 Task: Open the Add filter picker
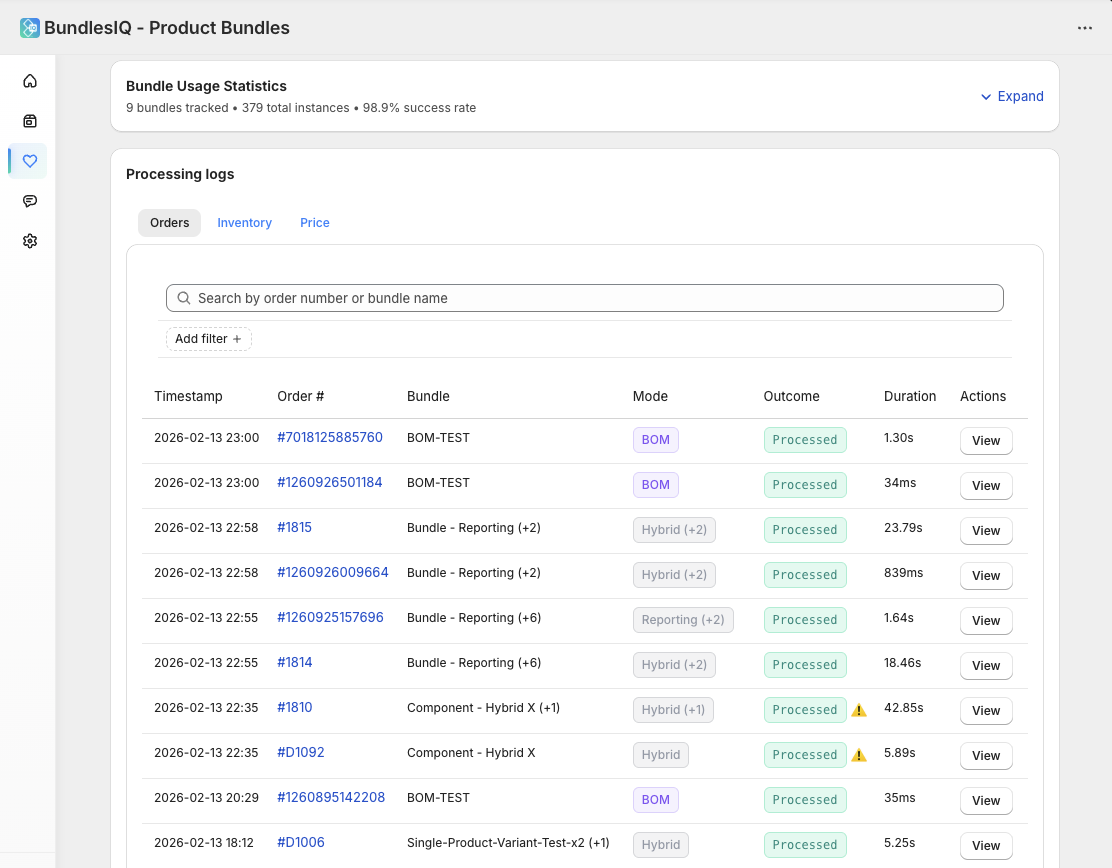click(208, 338)
